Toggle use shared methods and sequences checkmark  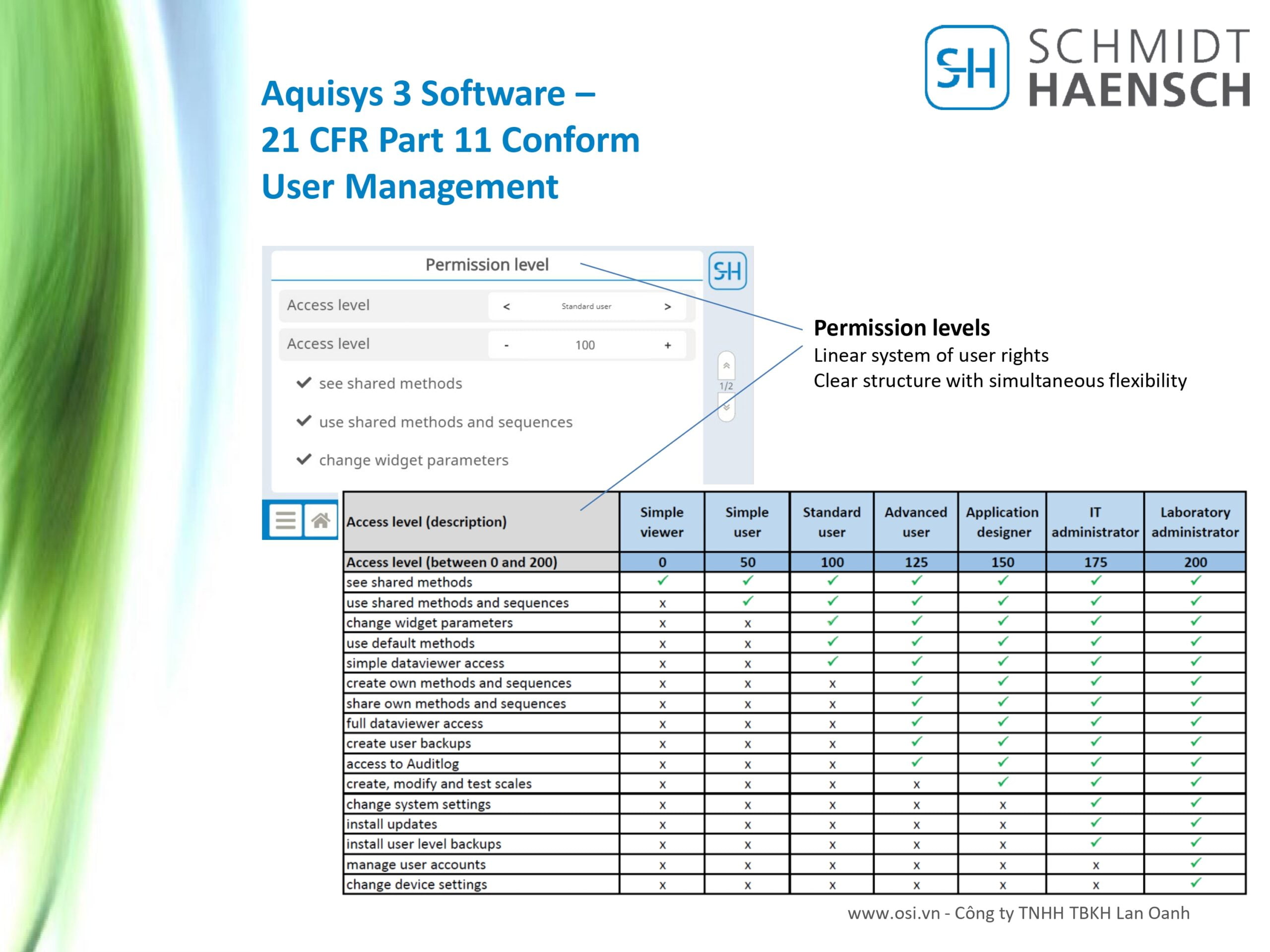click(304, 421)
